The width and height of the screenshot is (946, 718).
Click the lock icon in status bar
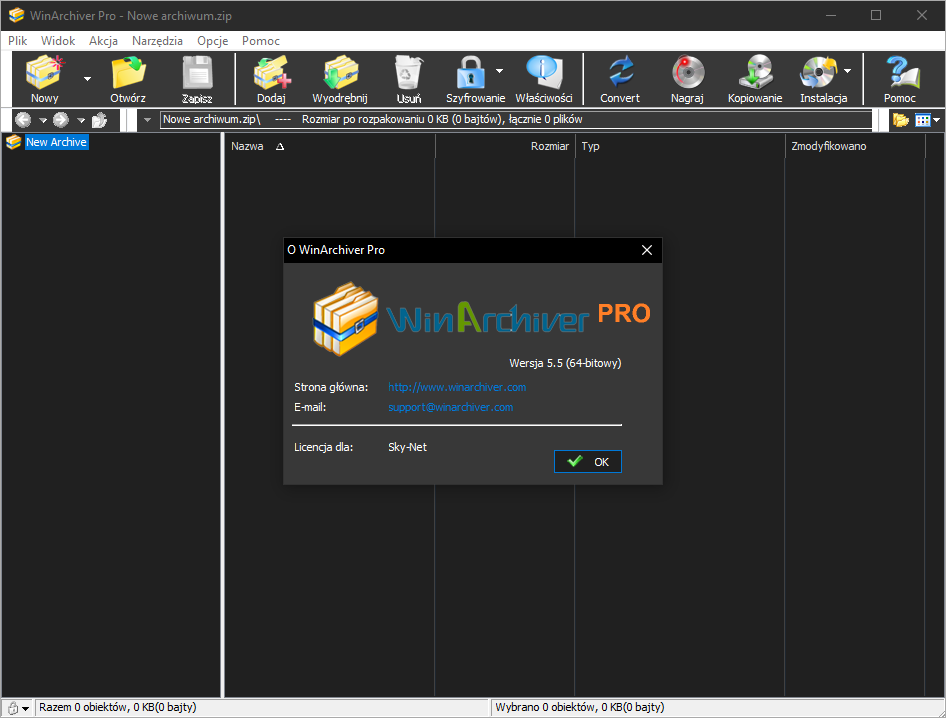point(12,708)
